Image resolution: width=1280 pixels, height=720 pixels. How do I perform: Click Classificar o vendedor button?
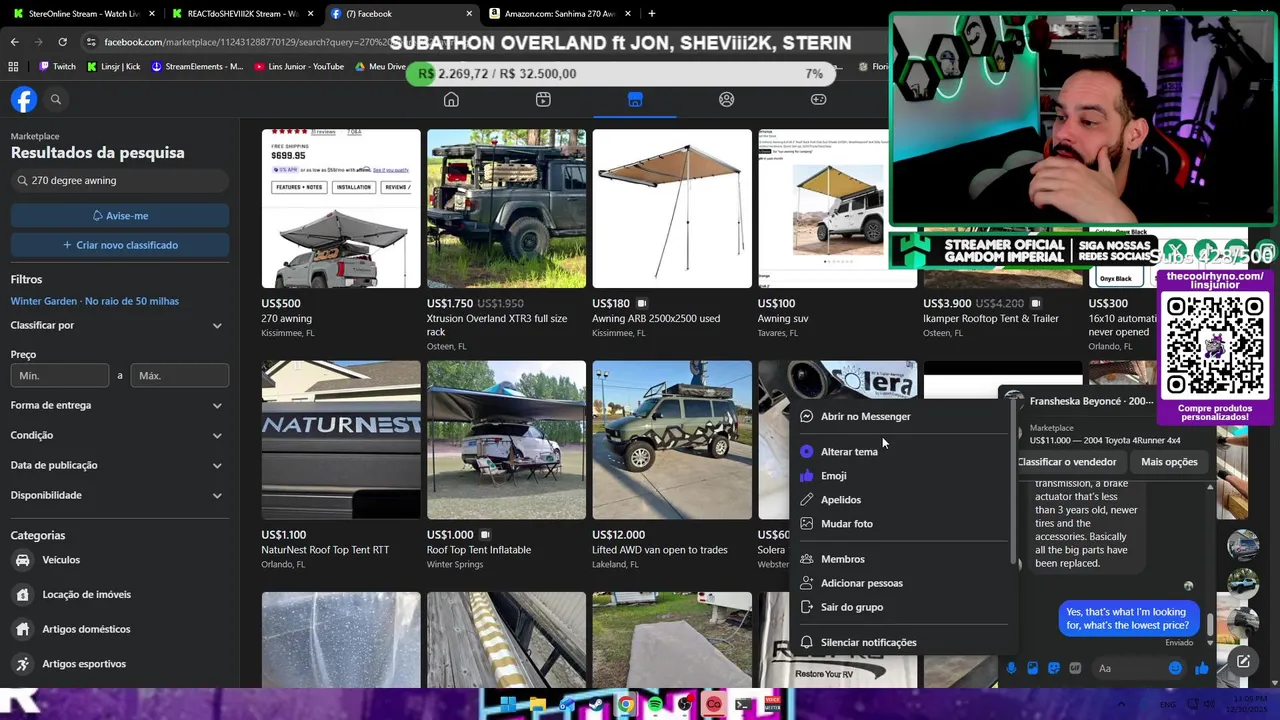(x=1067, y=462)
